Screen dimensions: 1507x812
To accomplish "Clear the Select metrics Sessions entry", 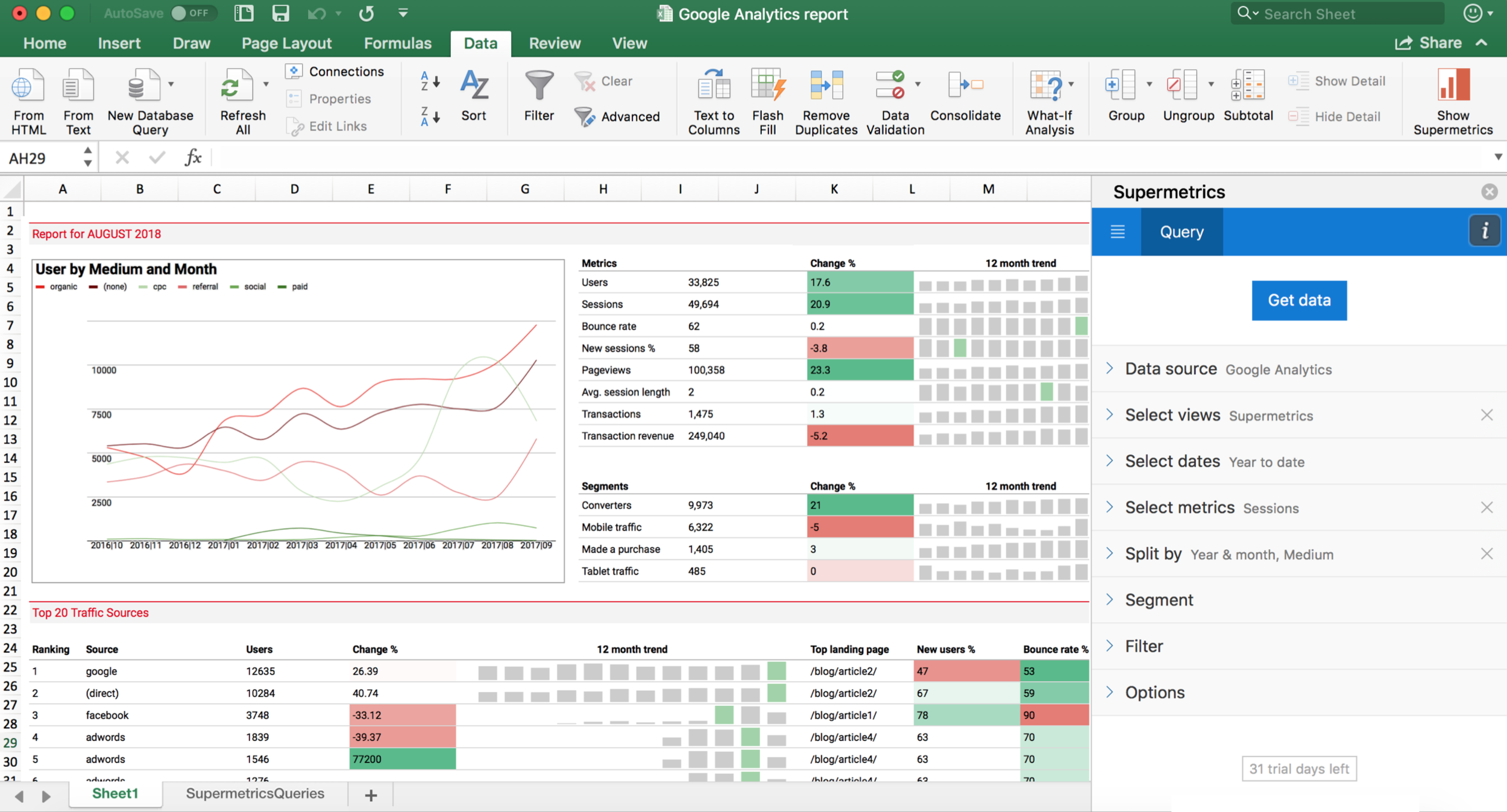I will [1487, 508].
